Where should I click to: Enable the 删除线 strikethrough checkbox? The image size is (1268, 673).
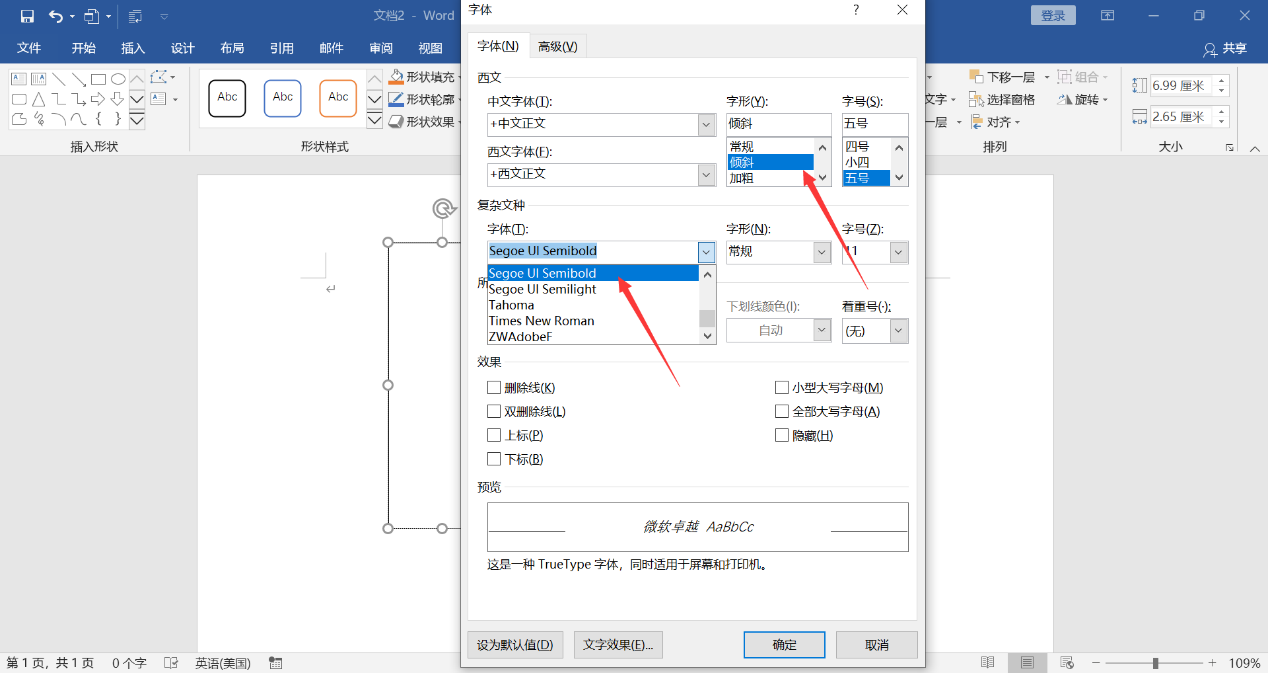(x=494, y=387)
